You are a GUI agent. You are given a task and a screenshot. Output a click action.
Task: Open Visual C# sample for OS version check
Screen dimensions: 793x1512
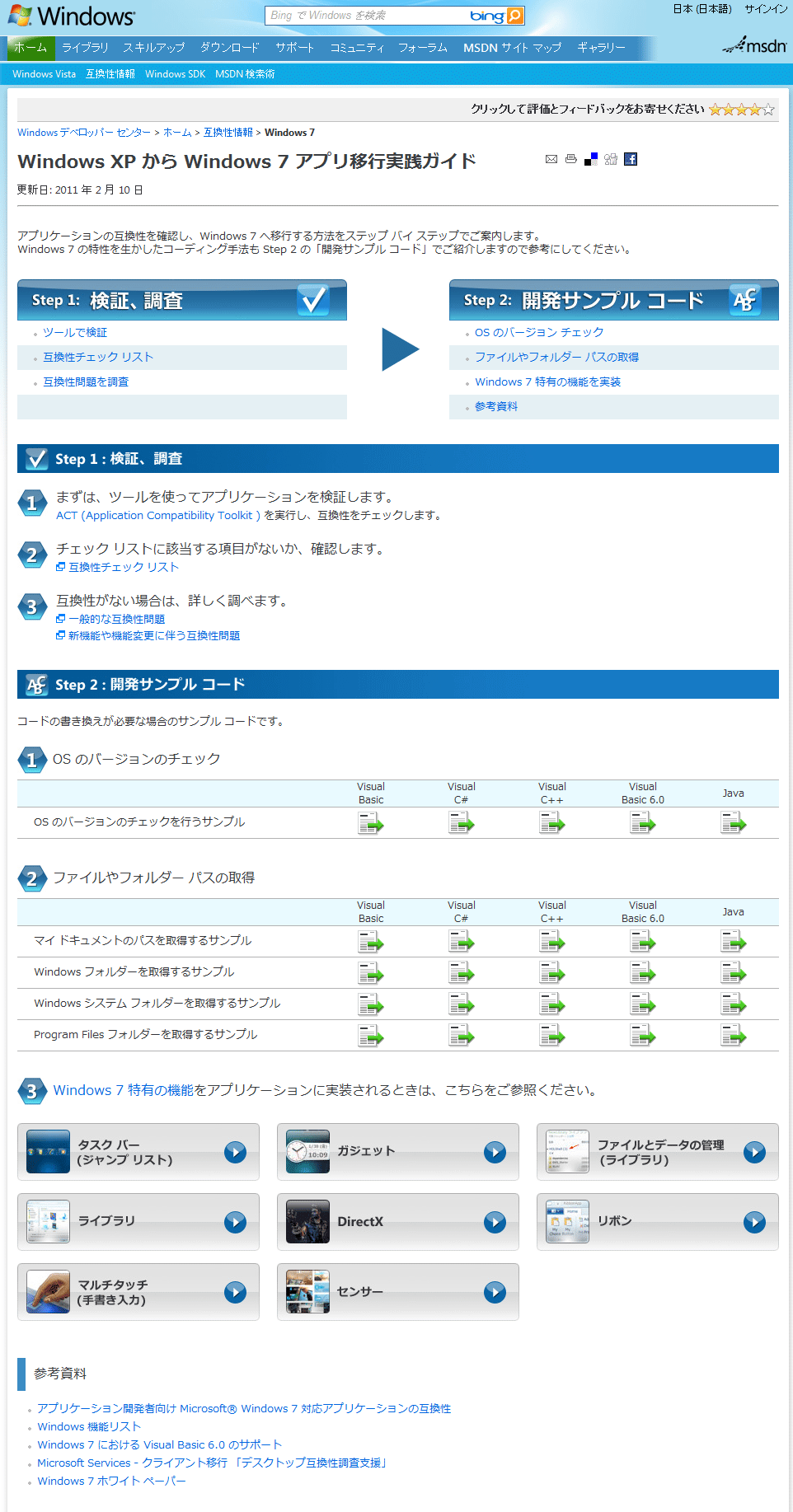[x=462, y=822]
